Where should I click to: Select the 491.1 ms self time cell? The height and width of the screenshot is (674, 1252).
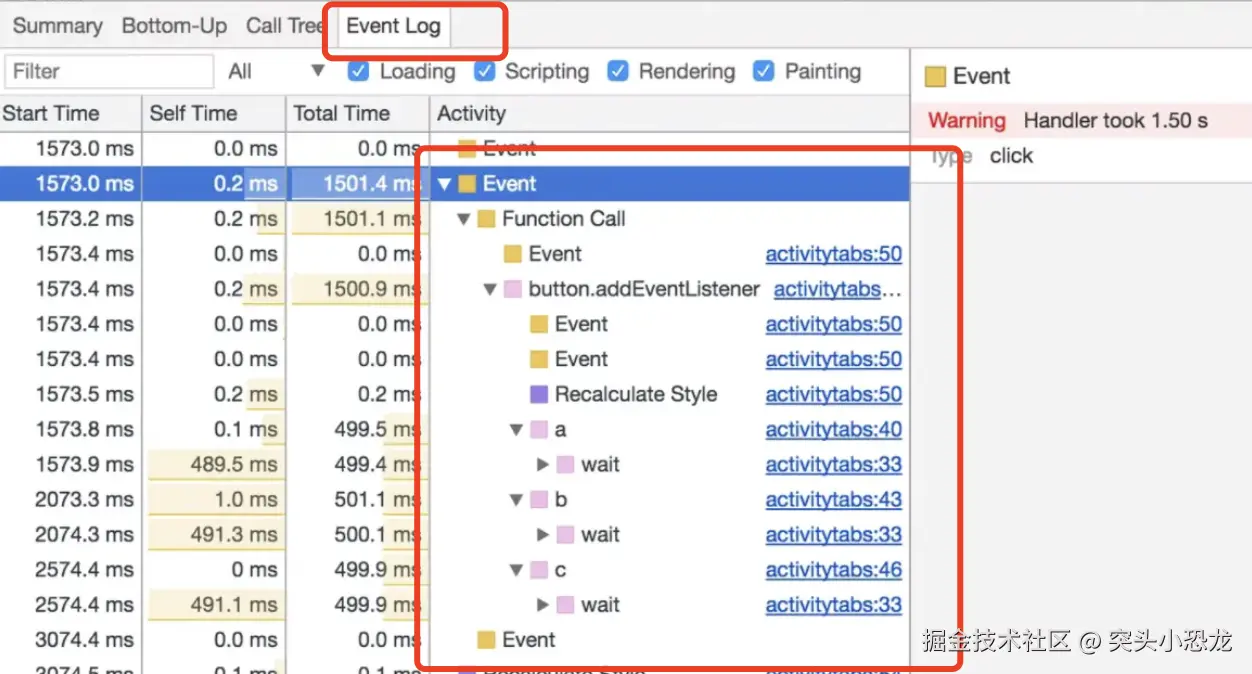[214, 605]
